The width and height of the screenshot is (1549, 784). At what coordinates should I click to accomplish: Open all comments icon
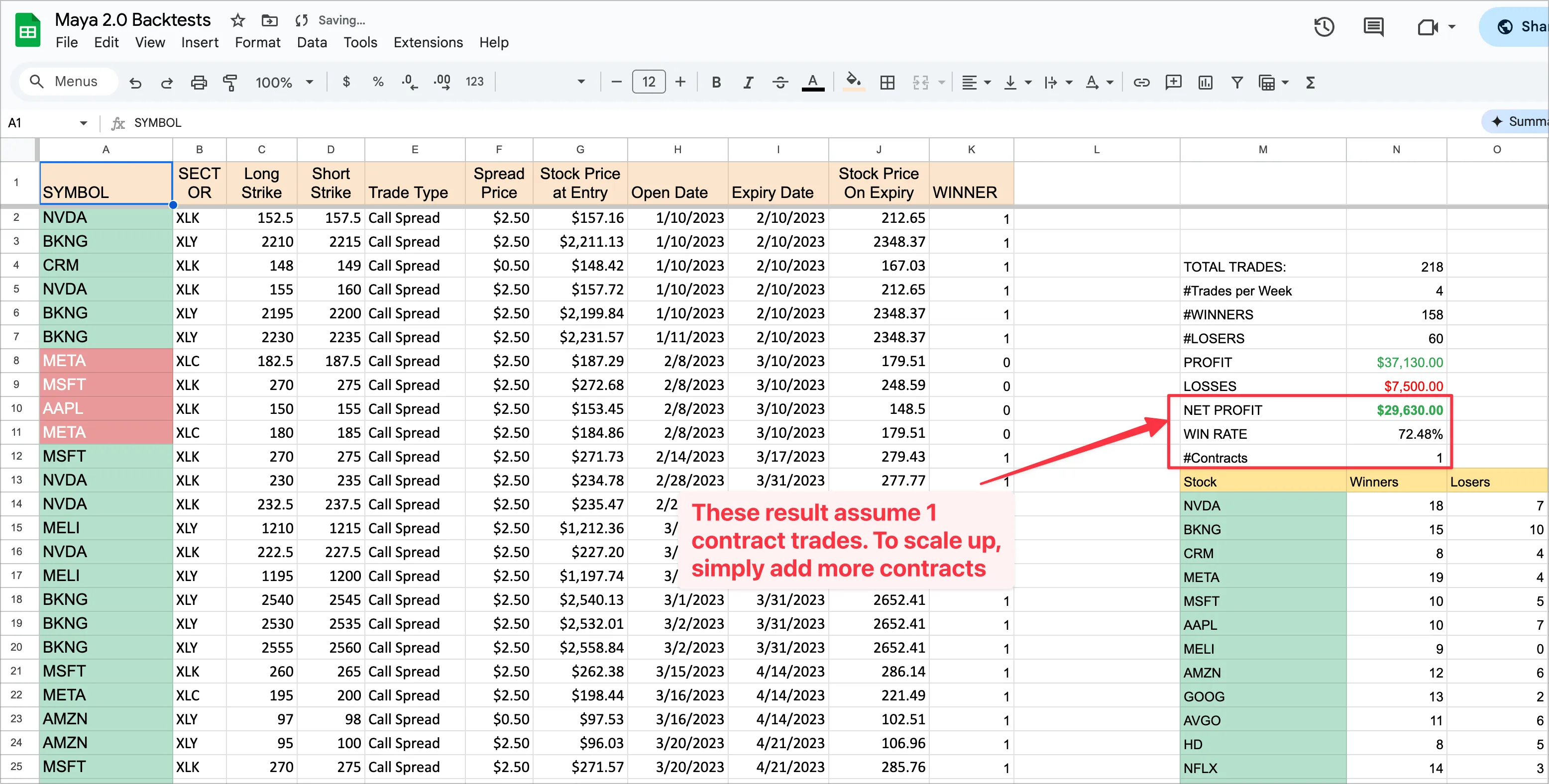click(x=1373, y=27)
